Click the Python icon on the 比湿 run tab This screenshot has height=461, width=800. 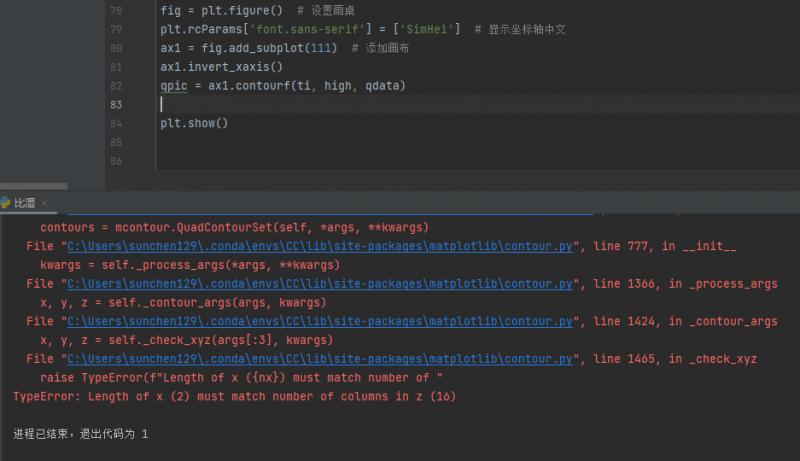[x=6, y=202]
